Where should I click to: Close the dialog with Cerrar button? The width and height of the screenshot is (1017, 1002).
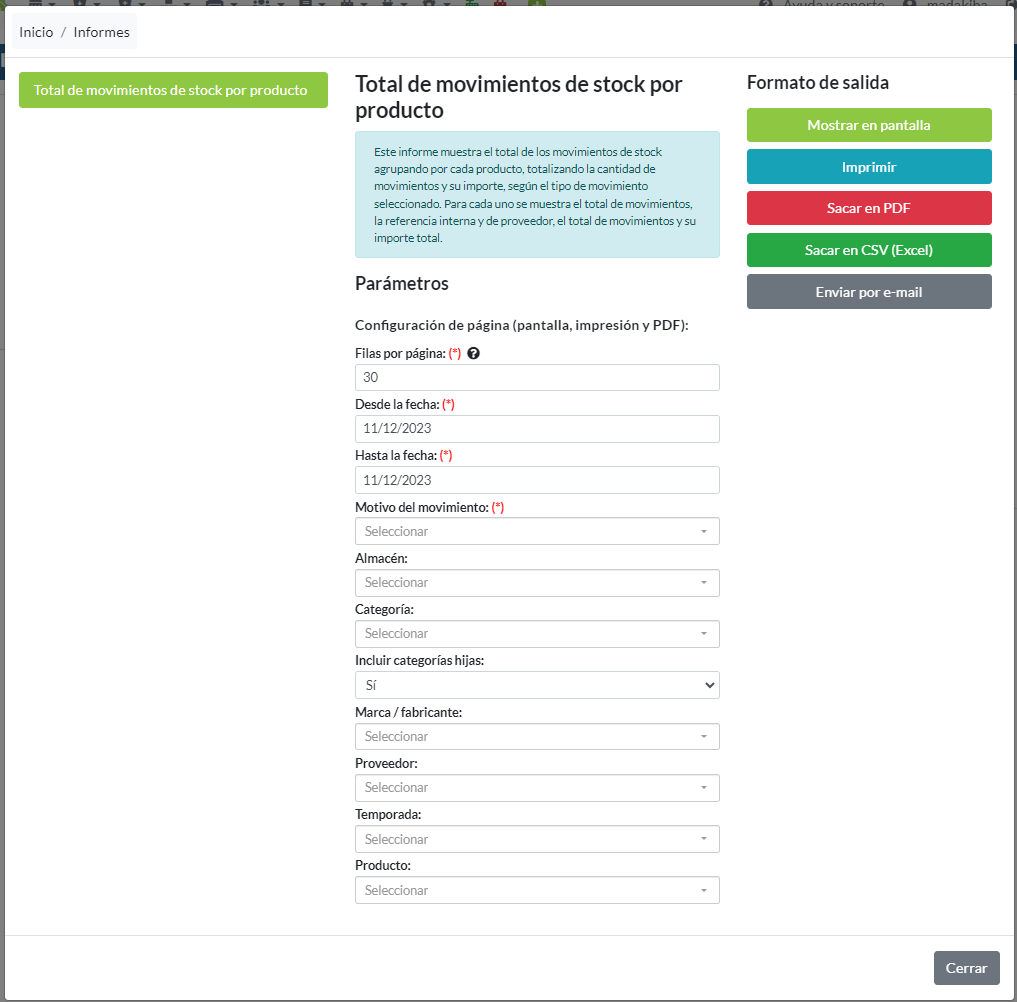coord(966,968)
